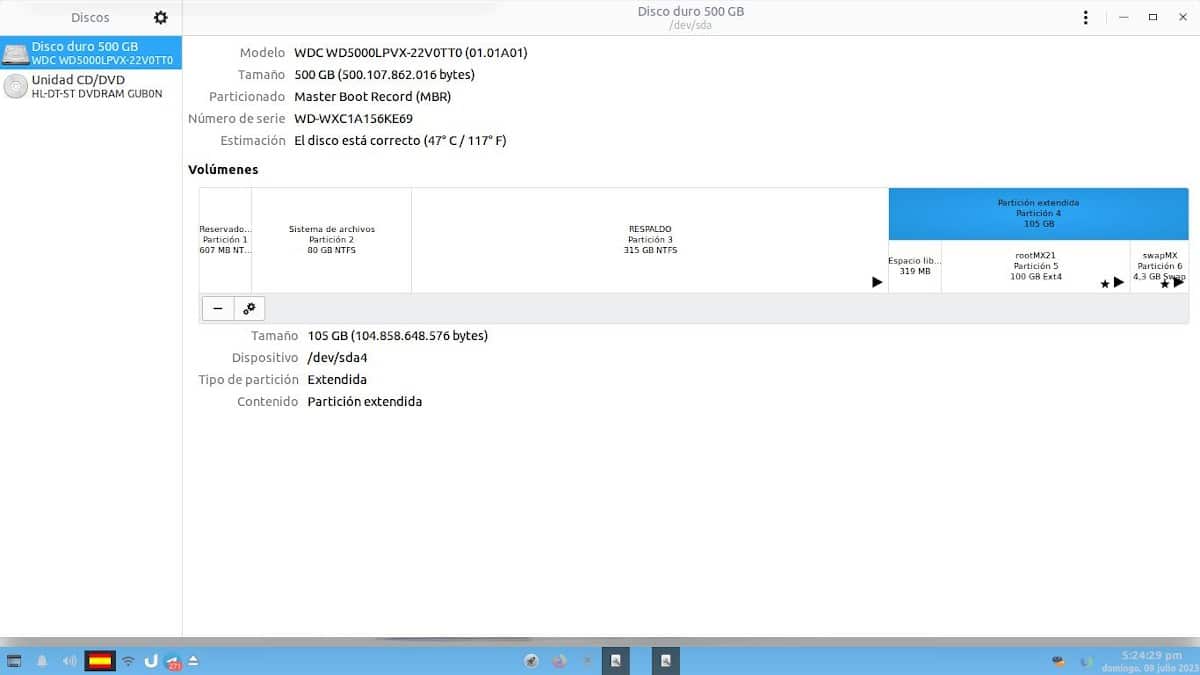Click the Spanish flag keyboard layout indicator

(x=100, y=661)
